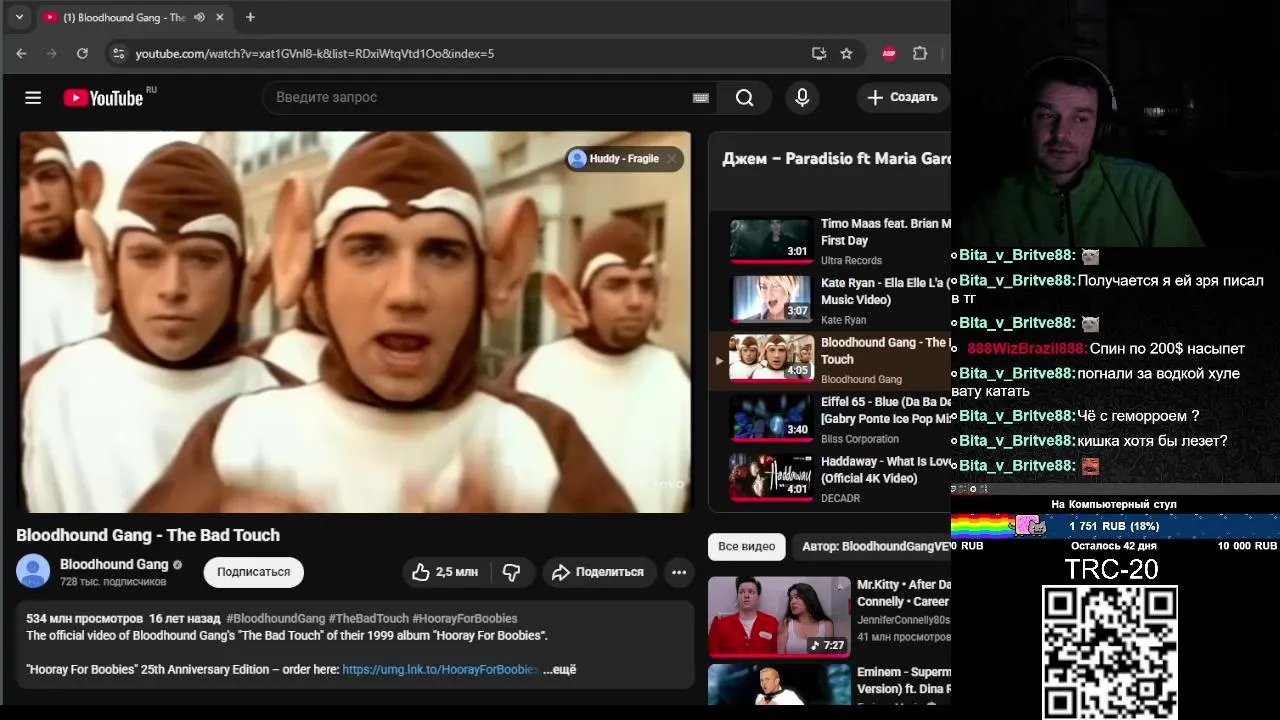This screenshot has width=1280, height=720.
Task: Play Timo Maas First Day playlist thumbnail
Action: click(x=771, y=240)
